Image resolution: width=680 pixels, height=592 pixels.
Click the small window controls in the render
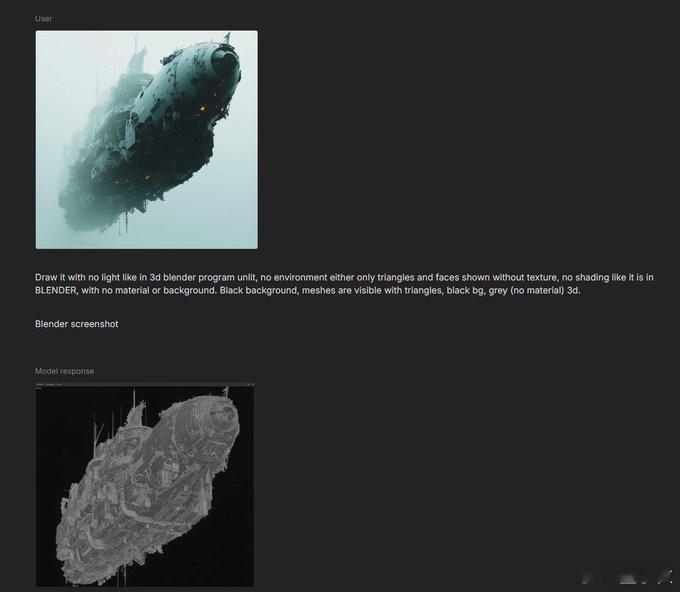tap(250, 384)
